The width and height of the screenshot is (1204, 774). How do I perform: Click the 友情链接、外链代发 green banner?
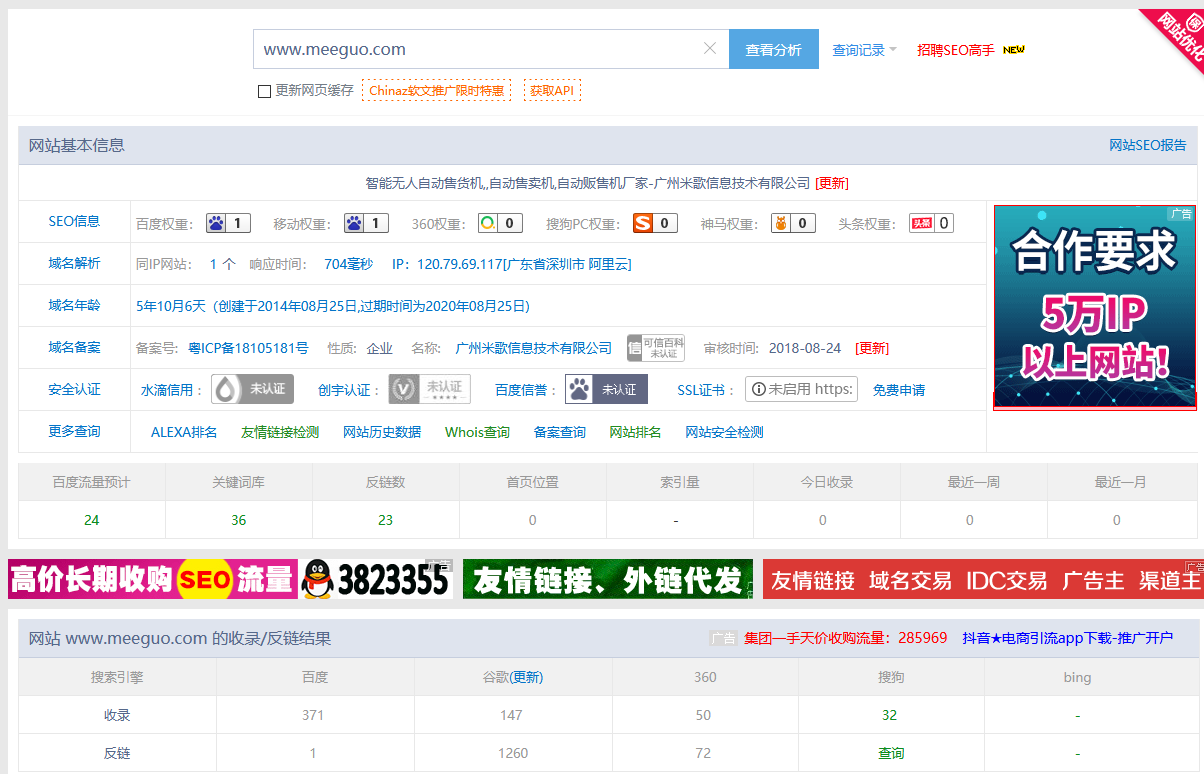point(608,579)
